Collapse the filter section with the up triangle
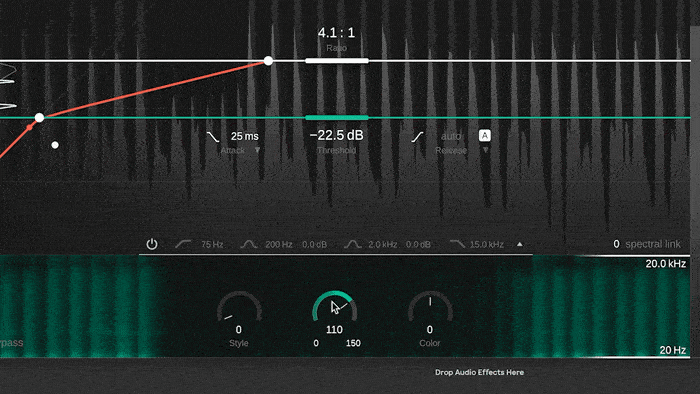The height and width of the screenshot is (394, 700). click(x=520, y=244)
